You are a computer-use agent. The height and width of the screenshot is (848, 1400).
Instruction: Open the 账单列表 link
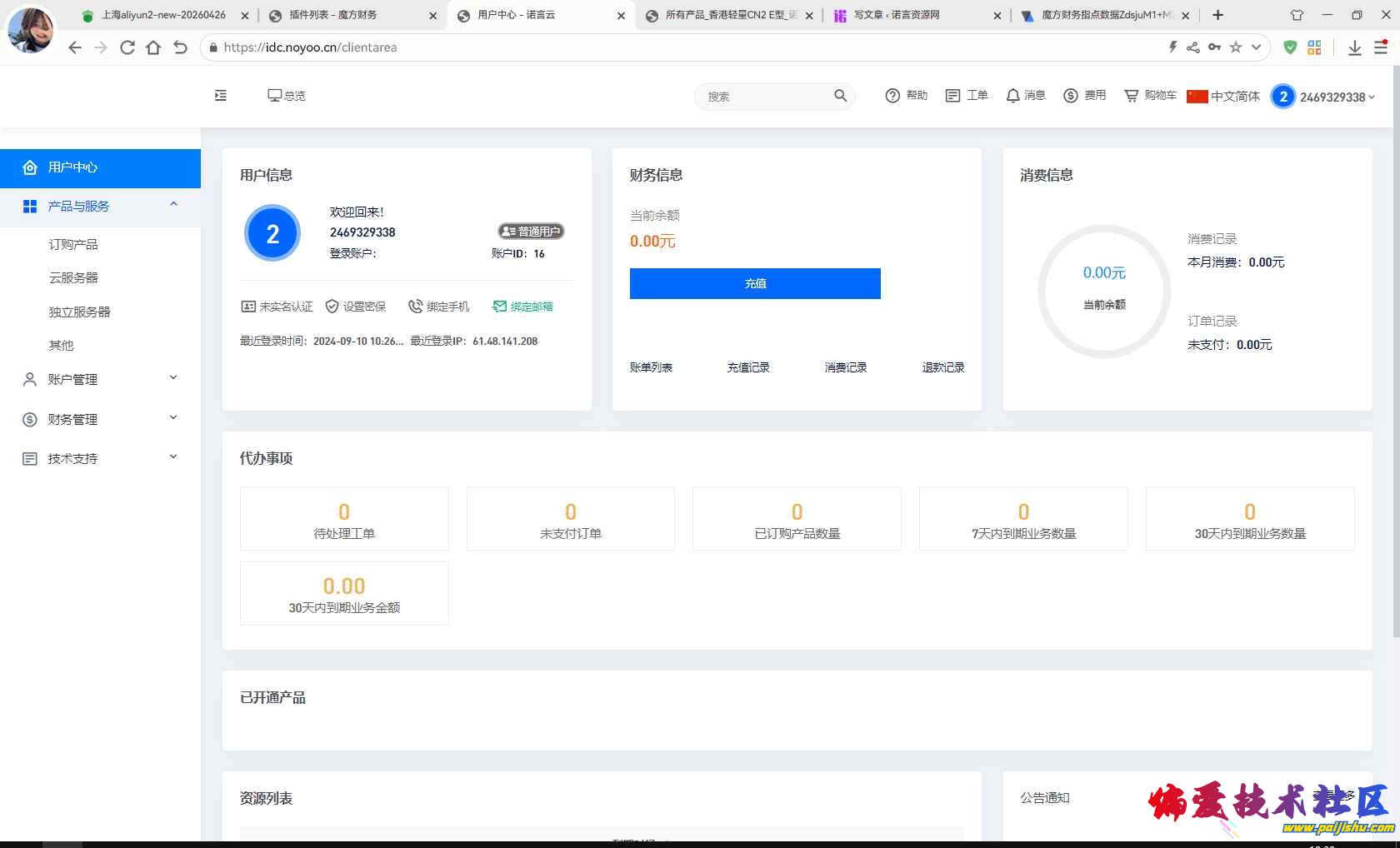click(651, 367)
